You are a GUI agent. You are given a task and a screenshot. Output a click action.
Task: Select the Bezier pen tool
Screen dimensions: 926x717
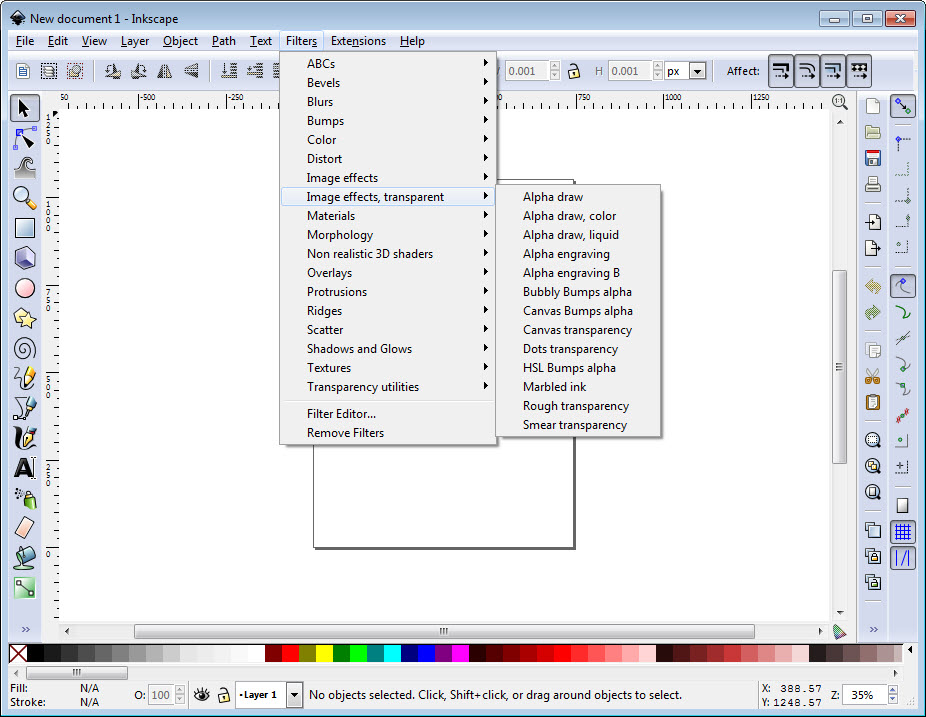tap(24, 408)
